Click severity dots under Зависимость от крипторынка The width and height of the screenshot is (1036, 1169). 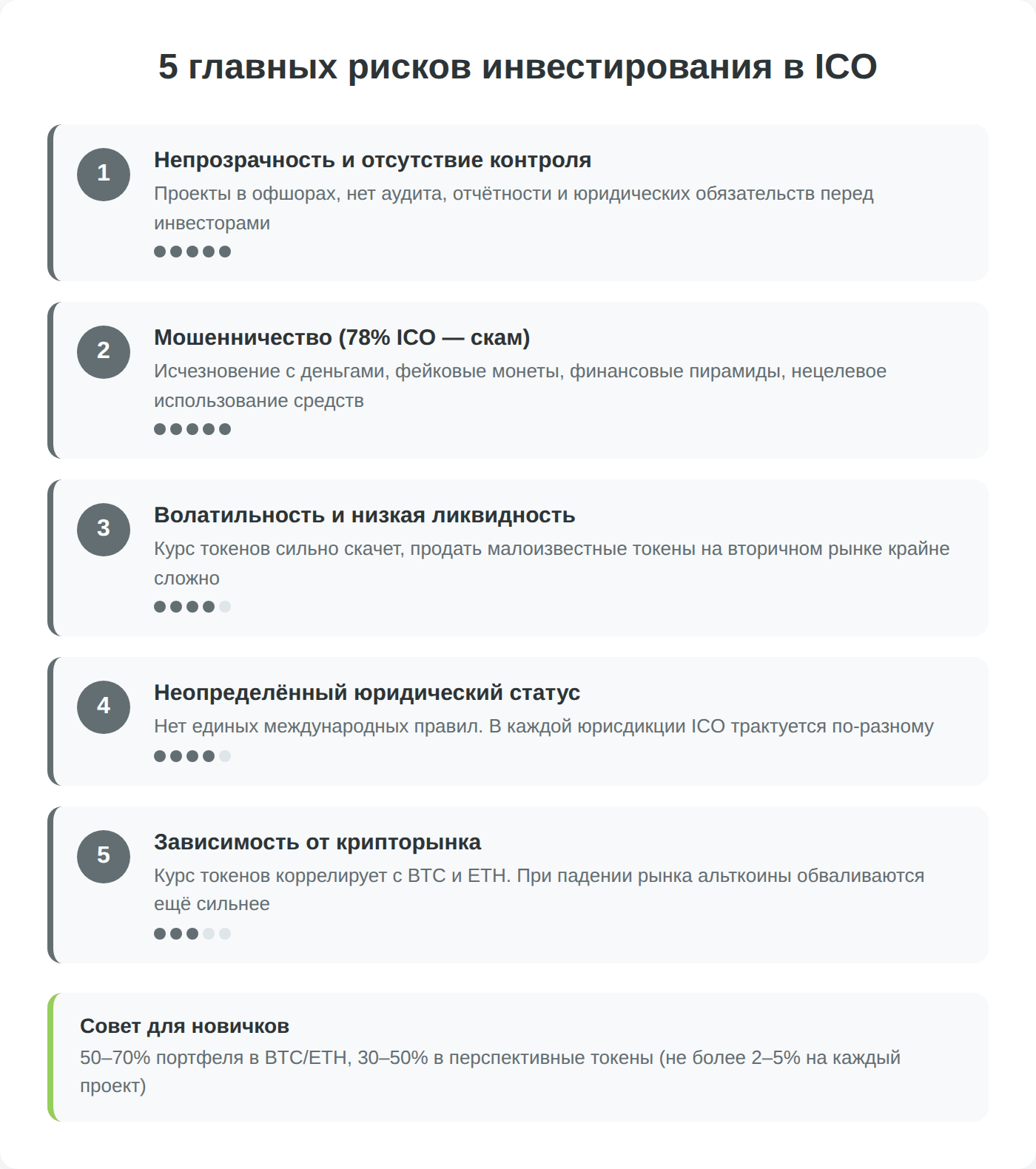192,934
